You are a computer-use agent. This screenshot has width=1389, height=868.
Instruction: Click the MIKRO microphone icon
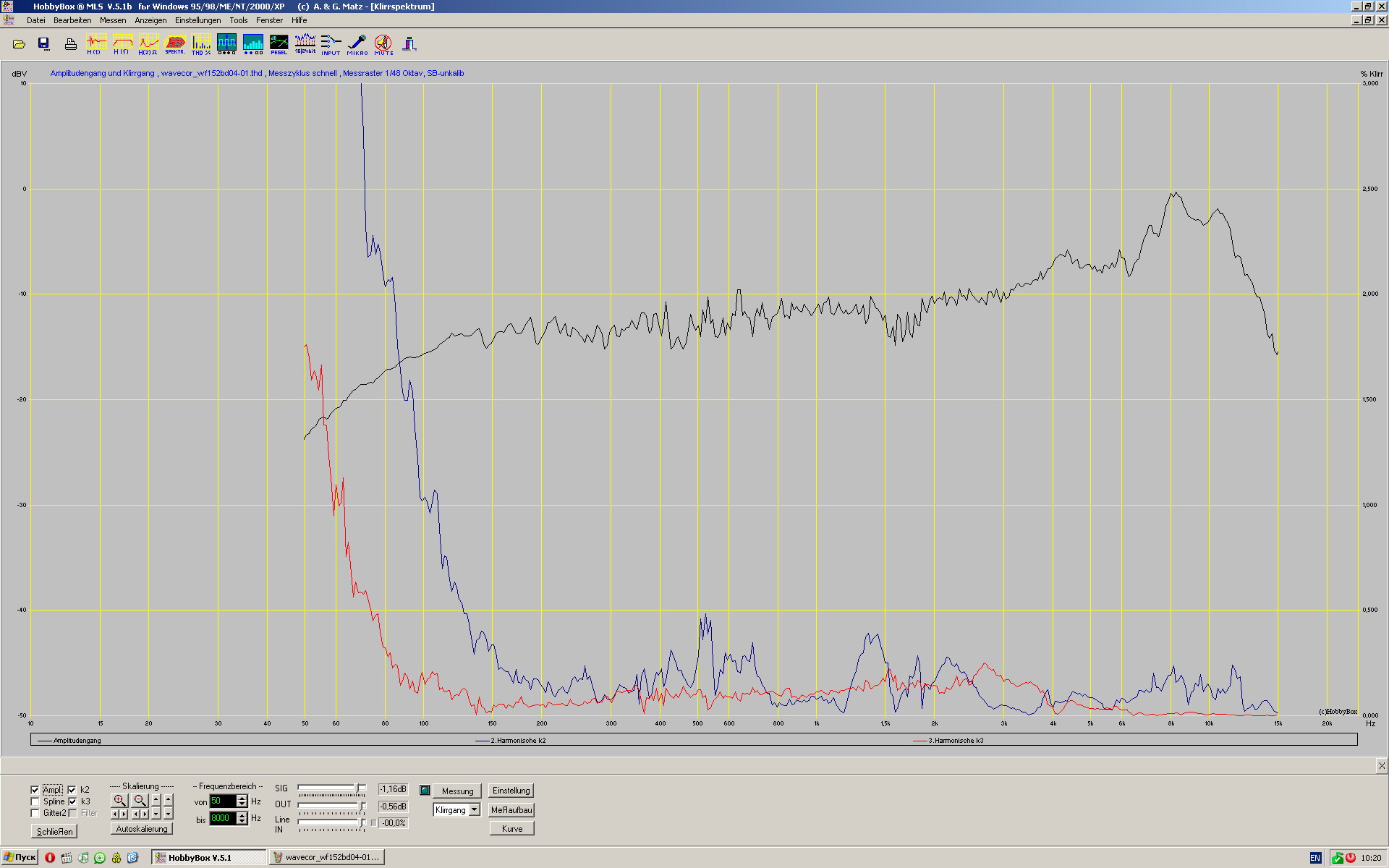pos(357,43)
